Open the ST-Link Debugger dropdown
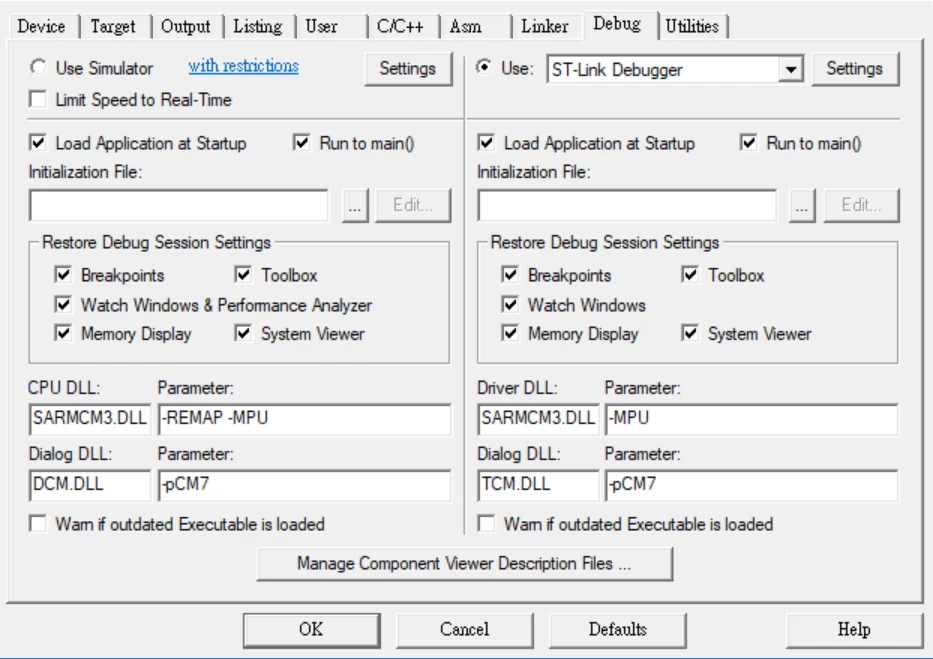 [791, 70]
